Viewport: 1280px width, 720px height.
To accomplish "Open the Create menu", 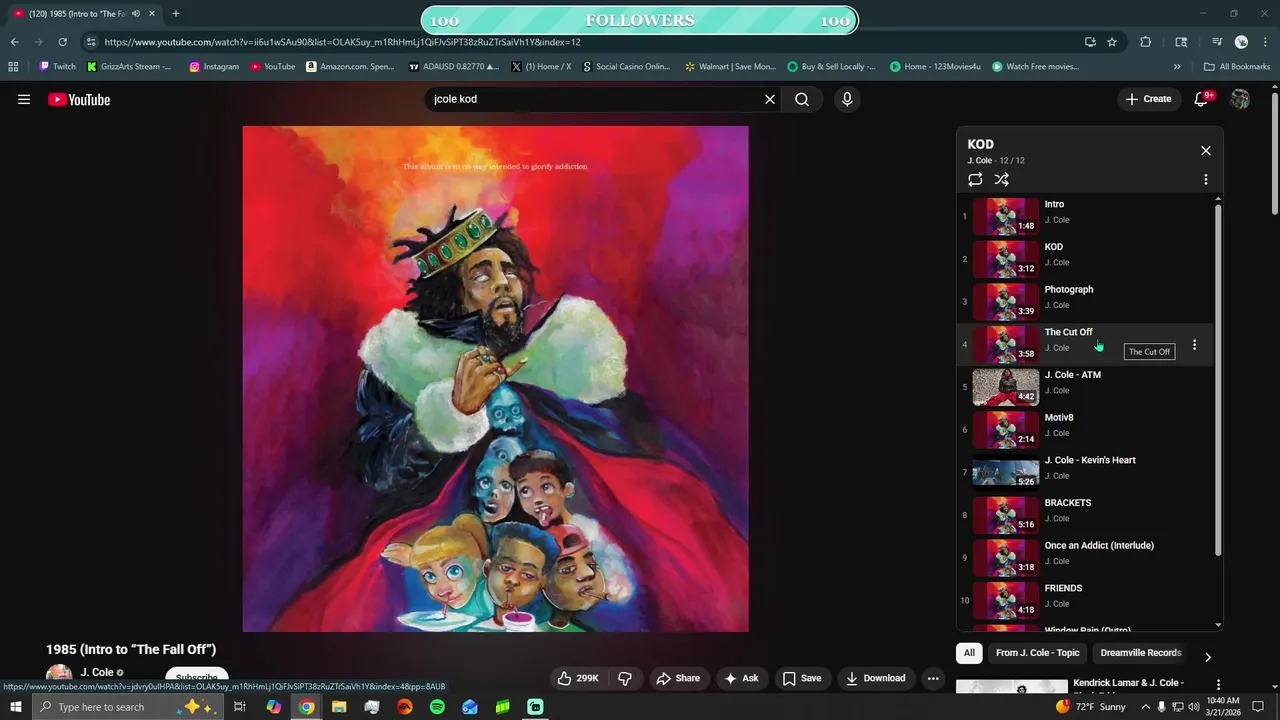I will [x=1148, y=99].
